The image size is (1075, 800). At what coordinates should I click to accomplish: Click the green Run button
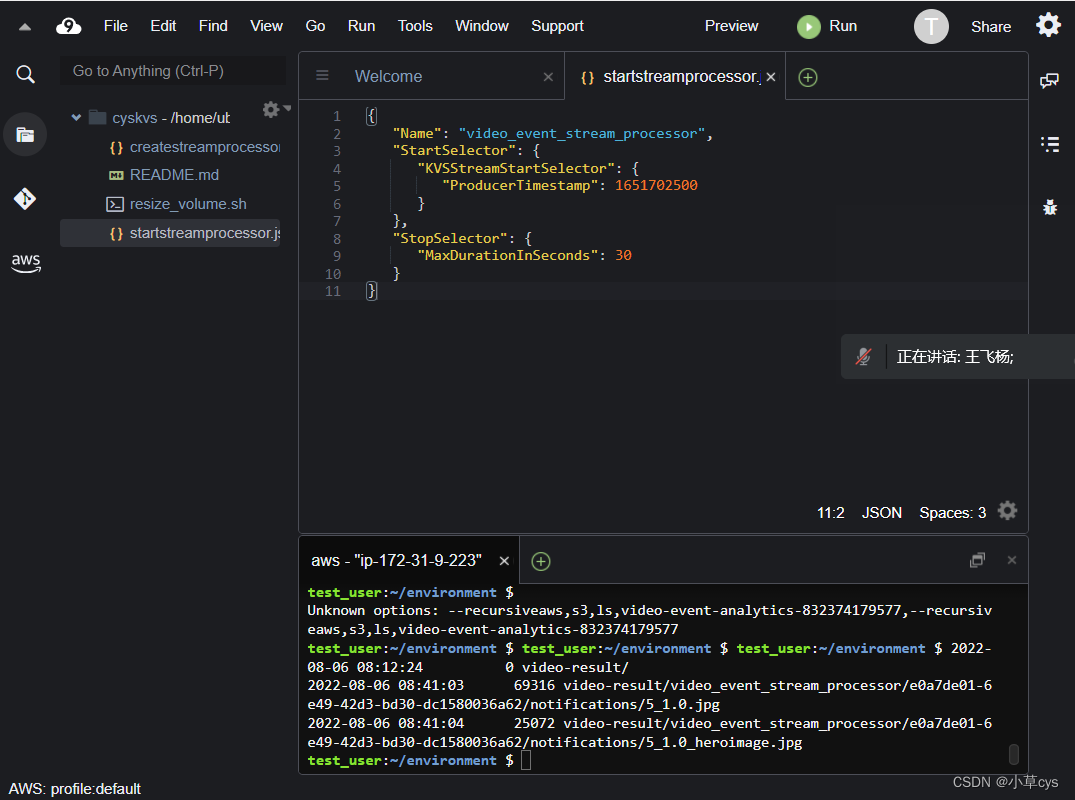click(x=828, y=27)
